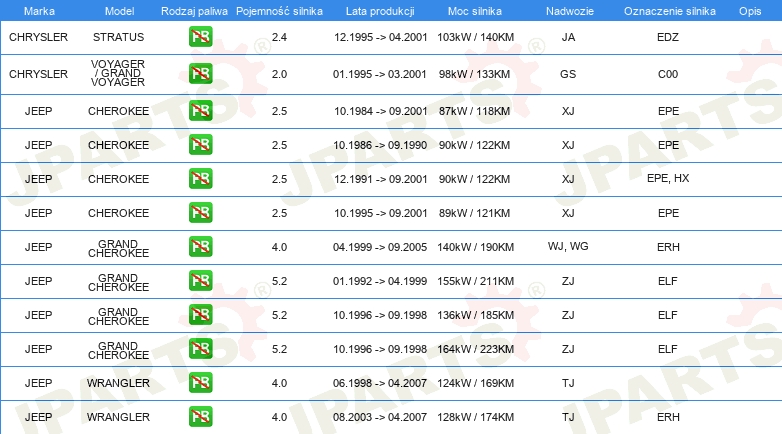Click the 136kW / 185KM power cell
The height and width of the screenshot is (434, 782).
click(475, 315)
